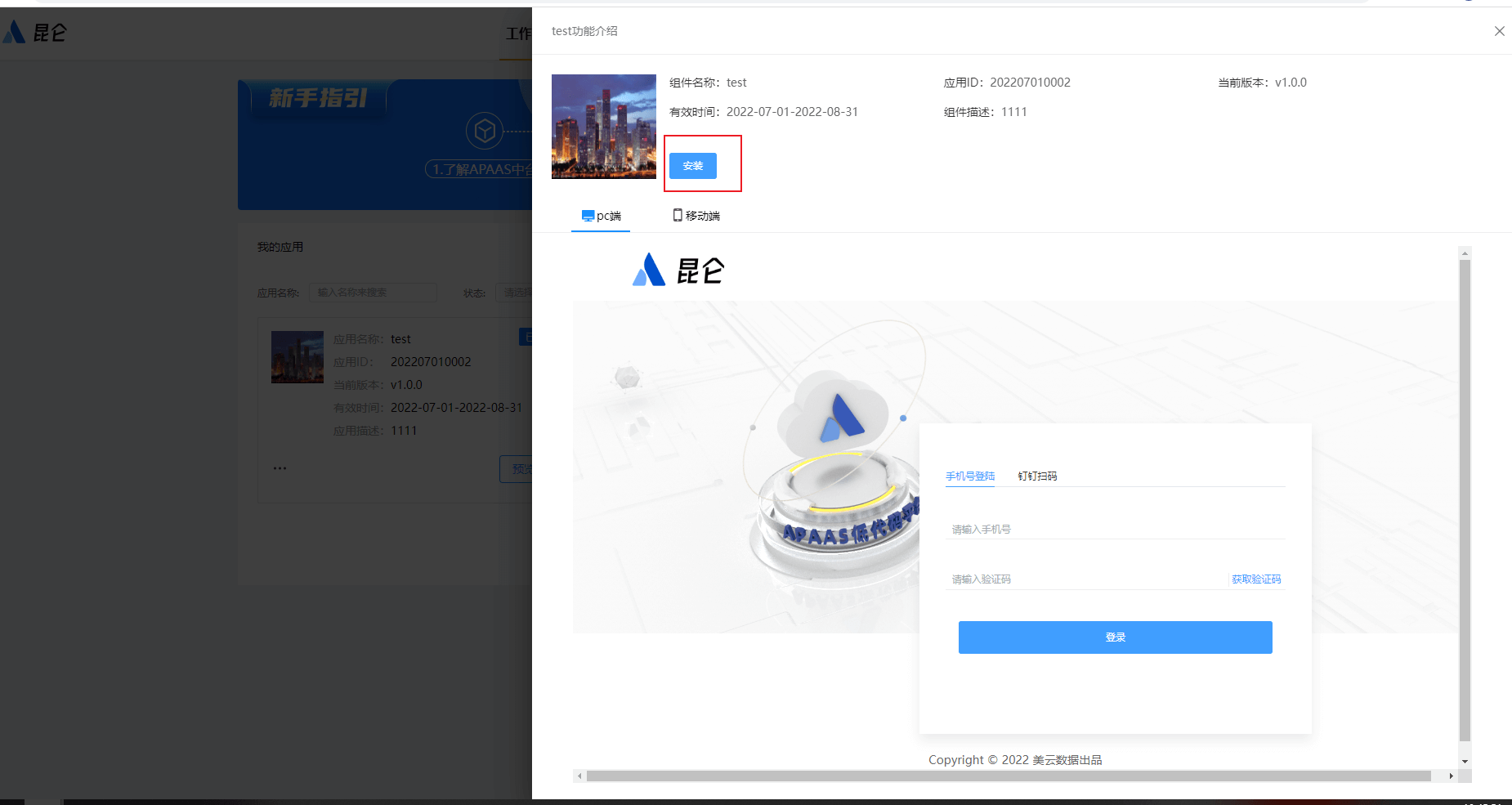Image resolution: width=1512 pixels, height=805 pixels.
Task: Switch to the 移动端 tab
Action: 696,216
